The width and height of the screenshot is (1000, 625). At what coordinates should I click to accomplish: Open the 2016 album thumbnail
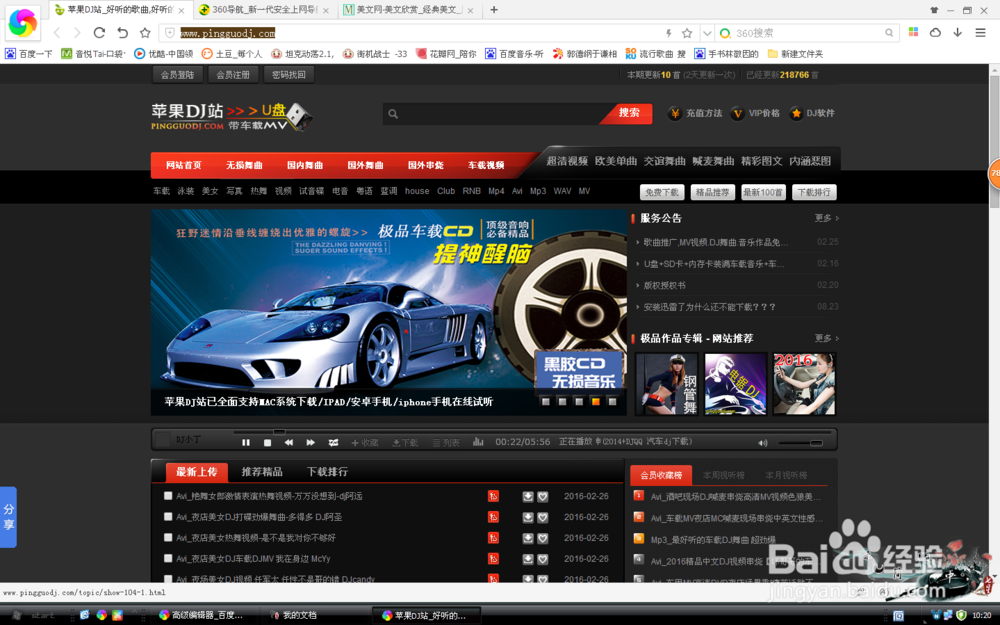[804, 384]
